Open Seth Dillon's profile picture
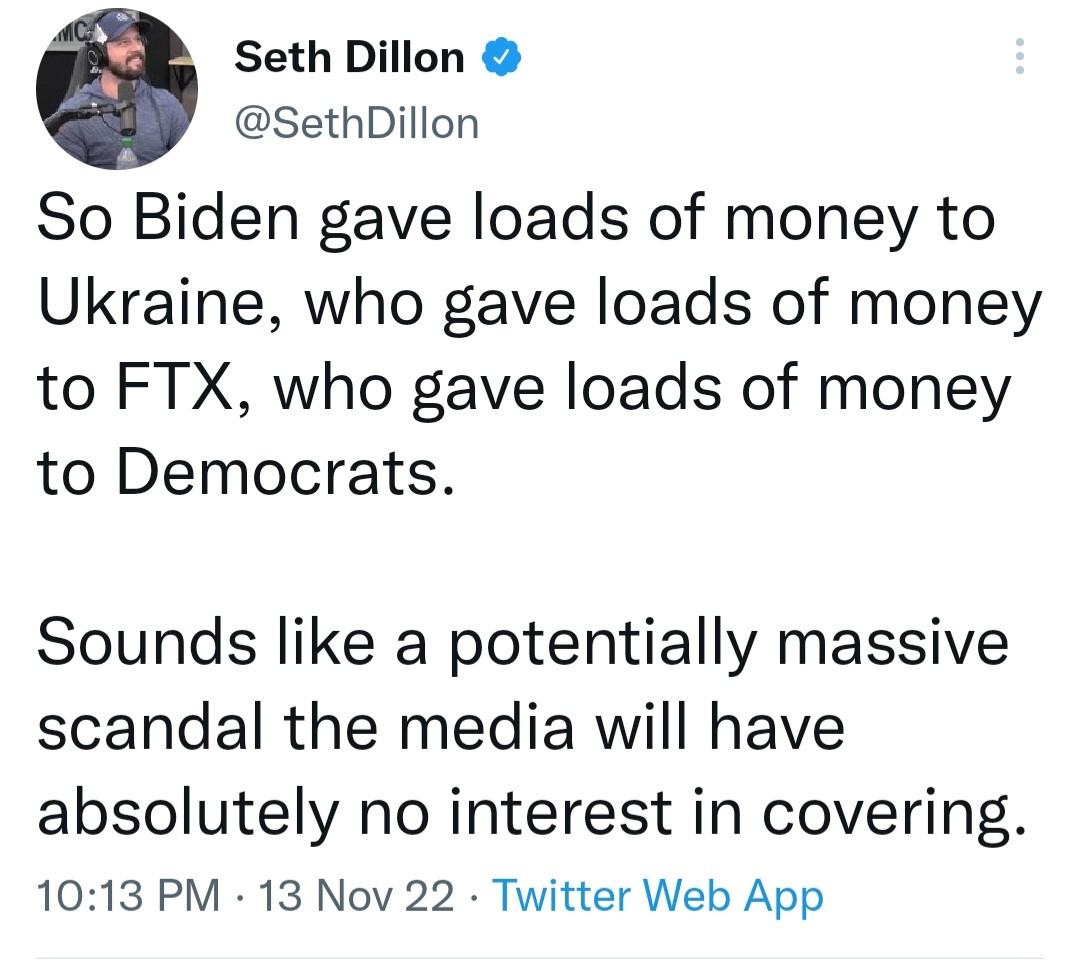Image resolution: width=1080 pixels, height=980 pixels. pyautogui.click(x=116, y=89)
